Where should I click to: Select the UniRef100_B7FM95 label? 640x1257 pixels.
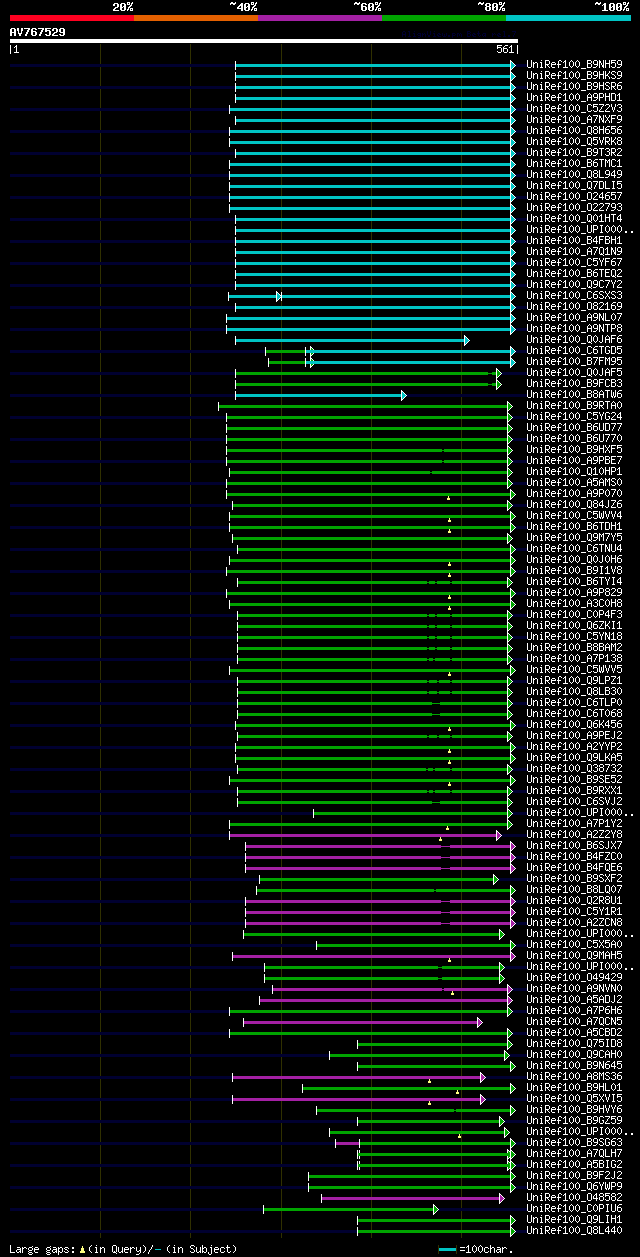click(x=574, y=361)
